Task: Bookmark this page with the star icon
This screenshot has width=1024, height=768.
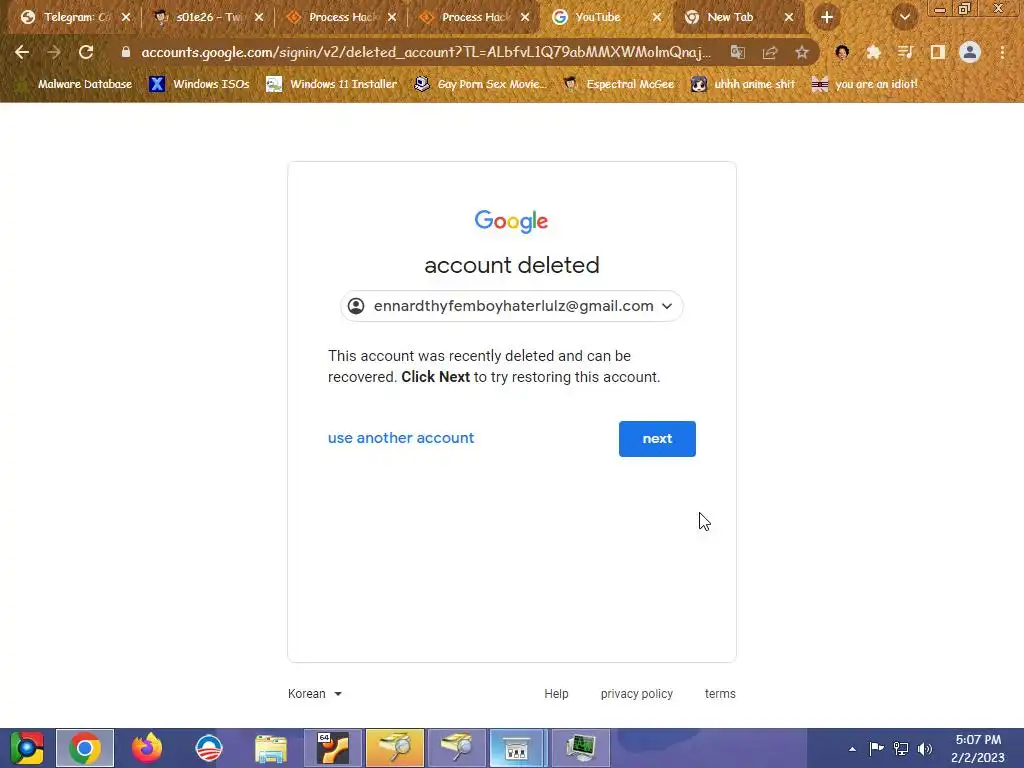Action: (x=802, y=52)
